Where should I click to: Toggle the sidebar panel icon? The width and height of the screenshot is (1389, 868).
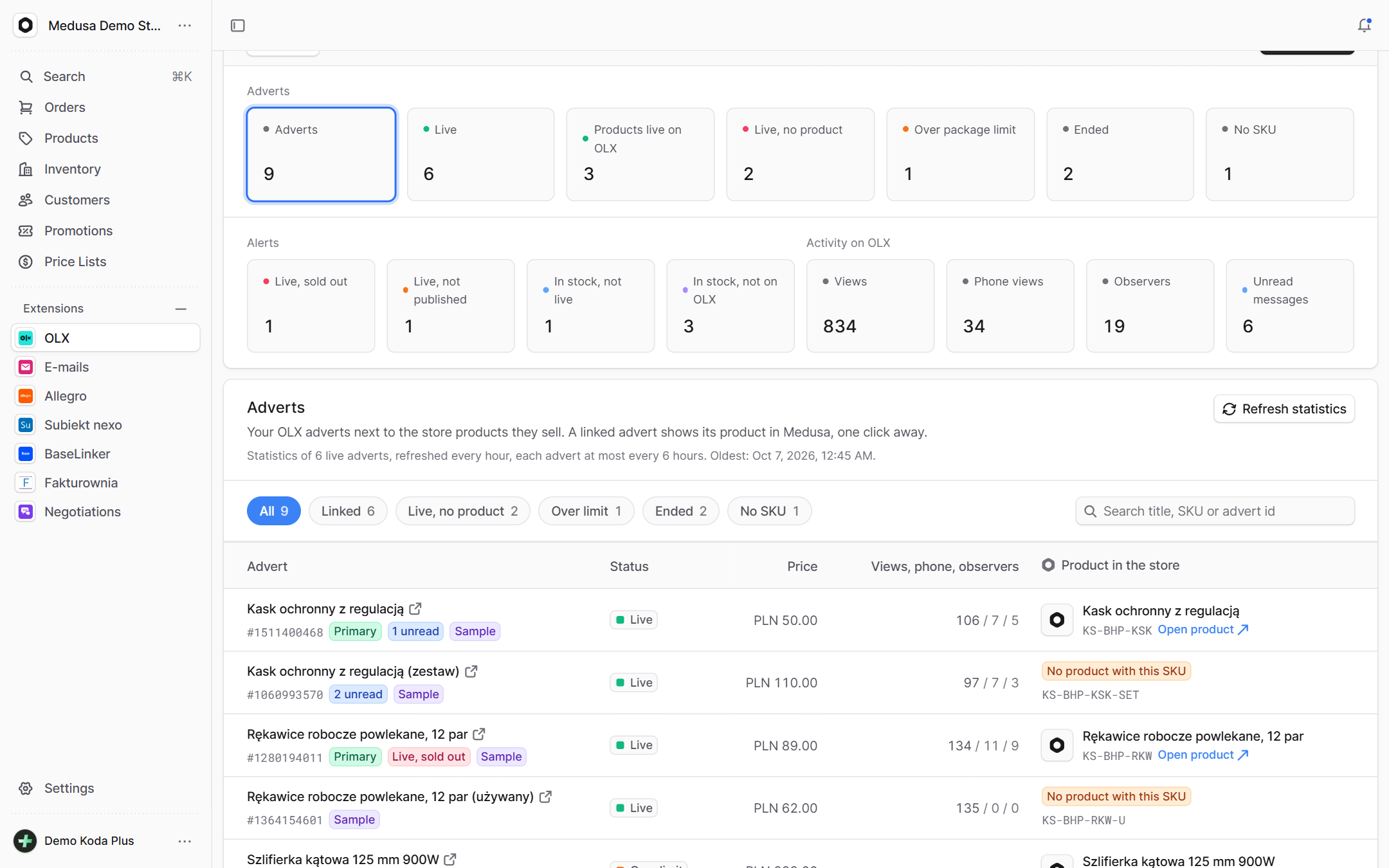(x=237, y=26)
